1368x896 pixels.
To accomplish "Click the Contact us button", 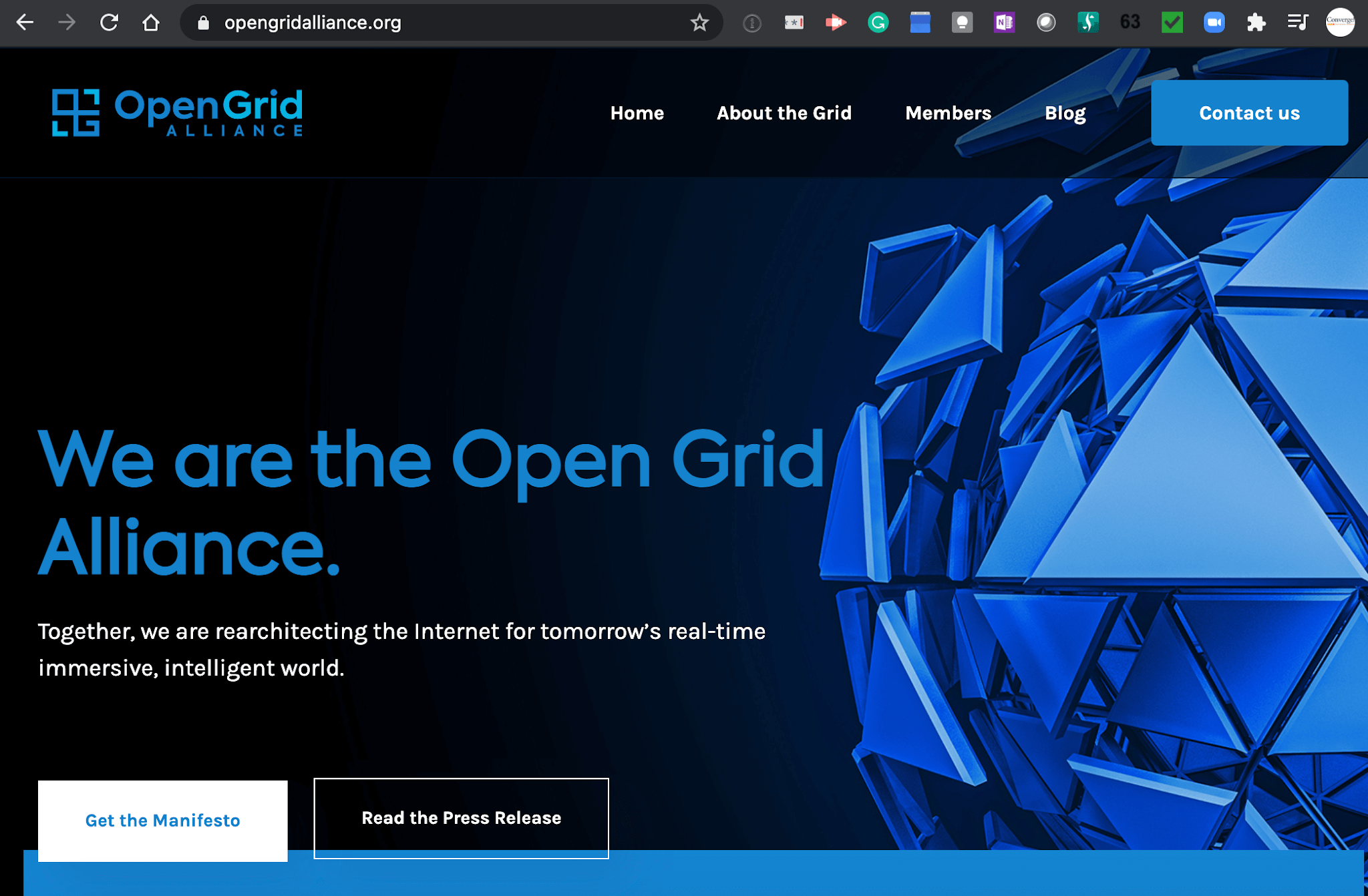I will coord(1249,113).
